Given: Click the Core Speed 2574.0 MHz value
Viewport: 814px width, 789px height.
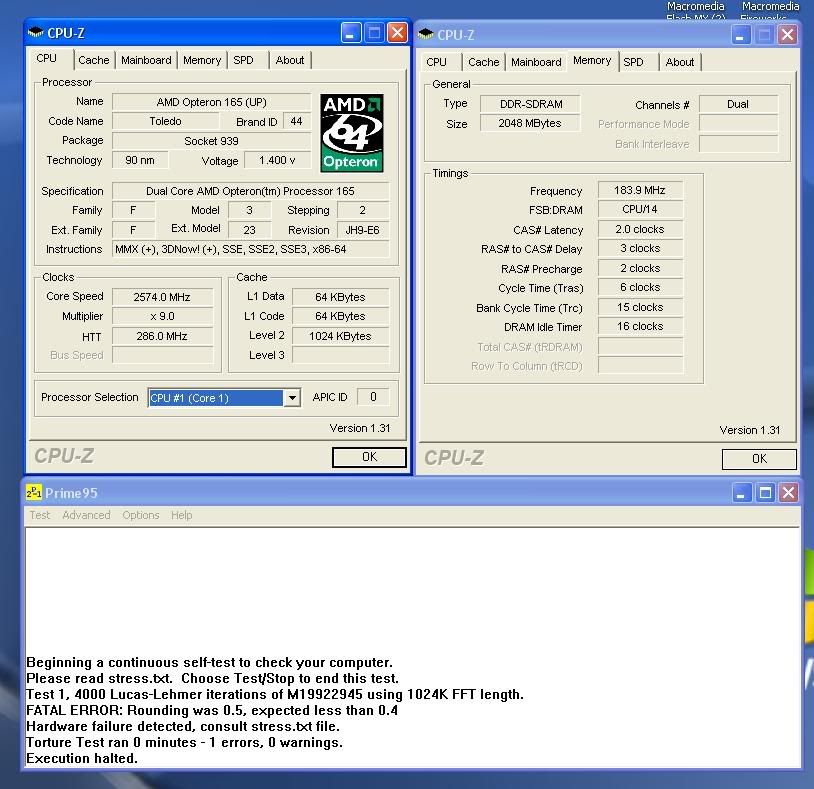Looking at the screenshot, I should pos(162,297).
